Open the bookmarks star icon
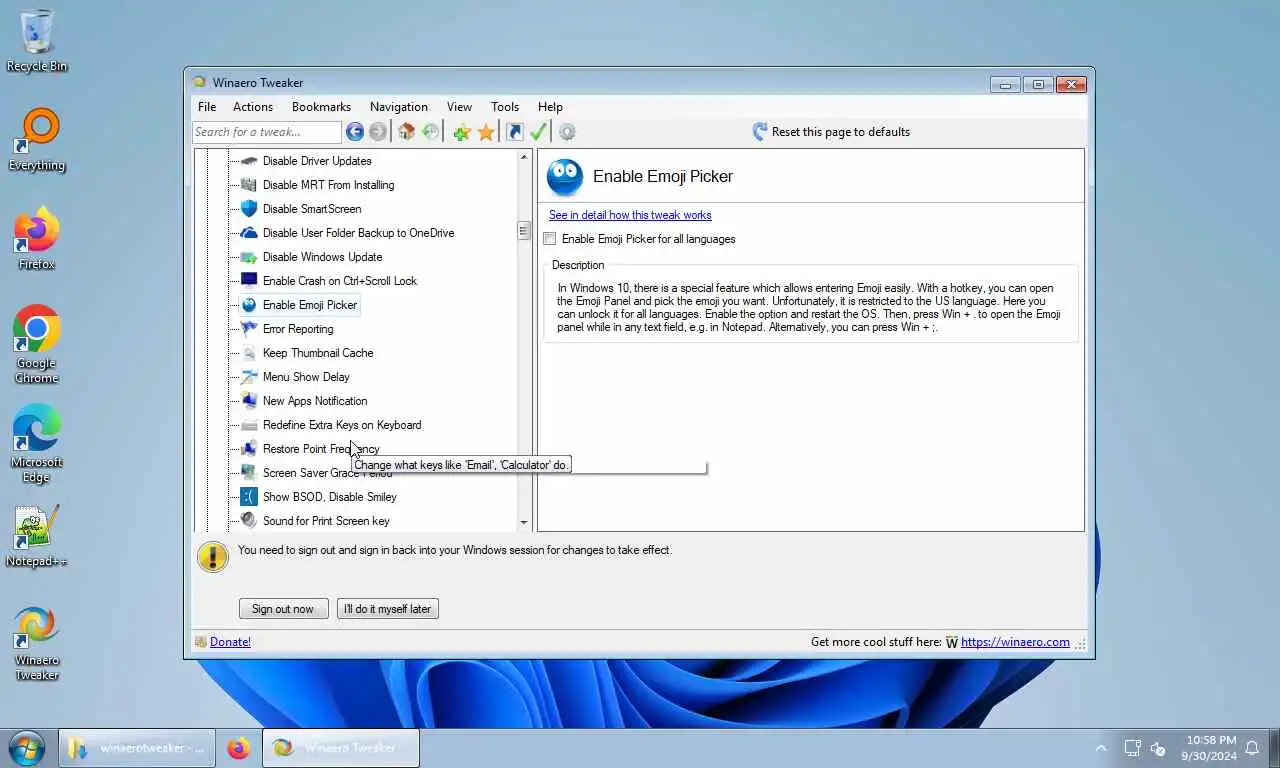Image resolution: width=1280 pixels, height=768 pixels. pyautogui.click(x=486, y=132)
